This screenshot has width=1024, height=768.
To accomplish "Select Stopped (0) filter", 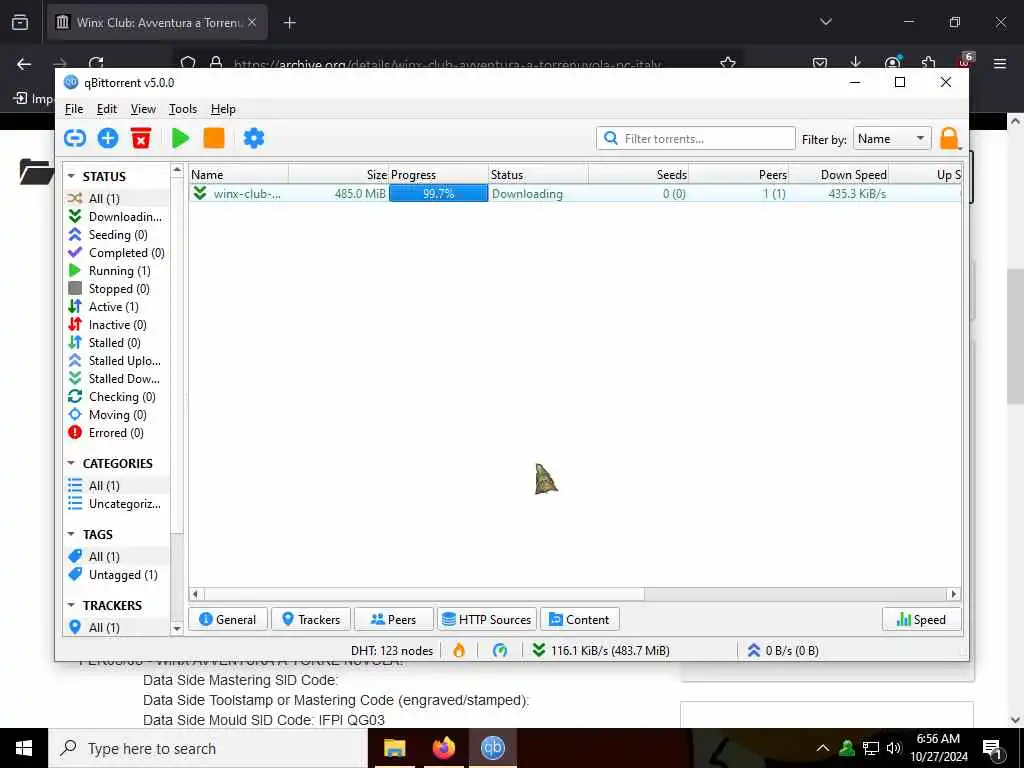I will 116,289.
